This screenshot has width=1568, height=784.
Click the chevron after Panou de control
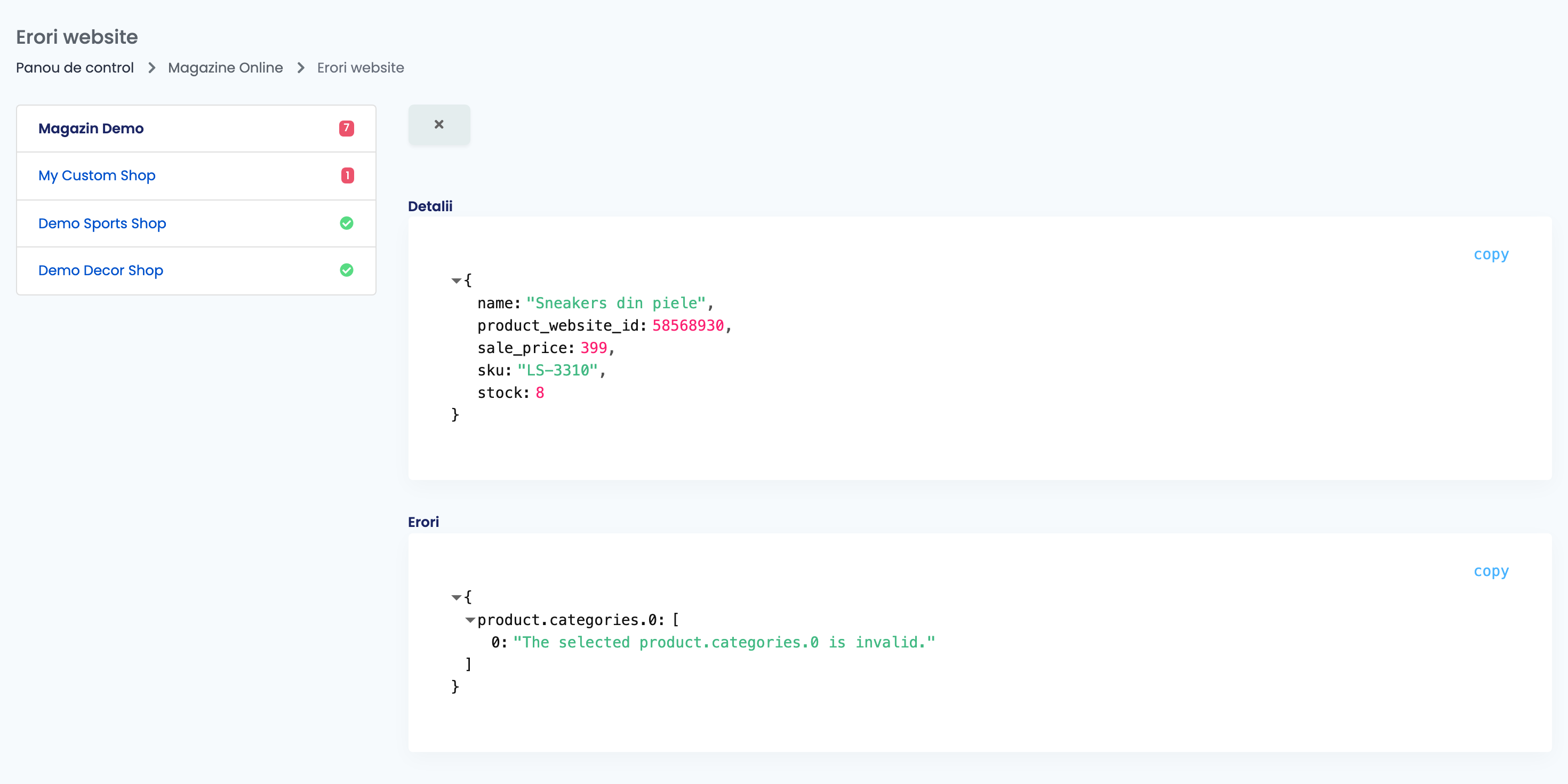151,68
